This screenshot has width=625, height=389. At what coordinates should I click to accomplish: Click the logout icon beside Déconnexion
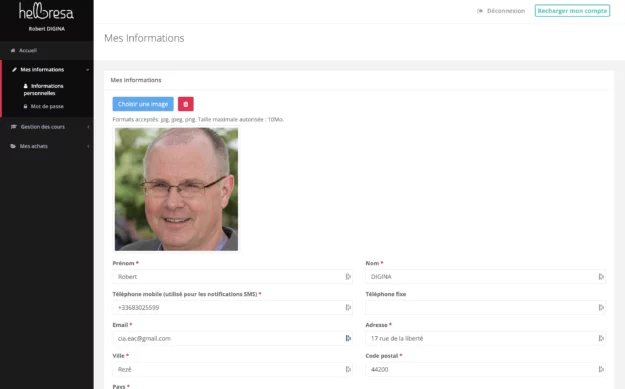(480, 11)
